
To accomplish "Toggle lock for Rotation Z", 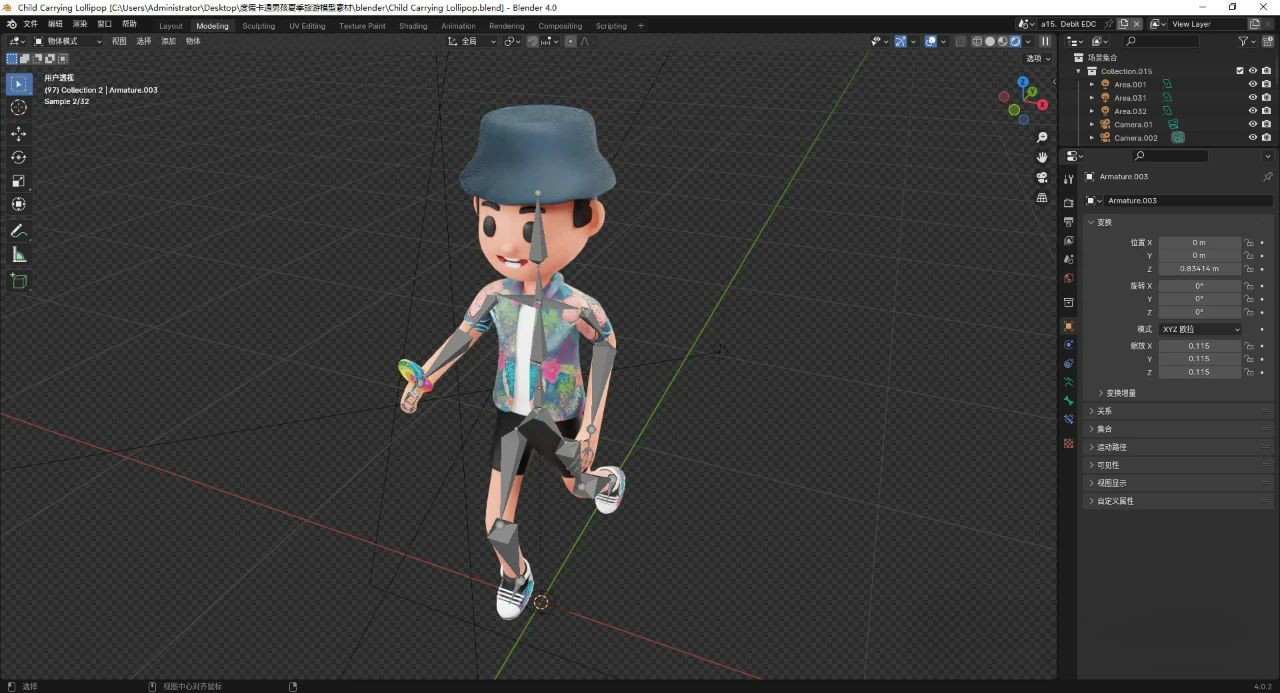I will 1248,312.
